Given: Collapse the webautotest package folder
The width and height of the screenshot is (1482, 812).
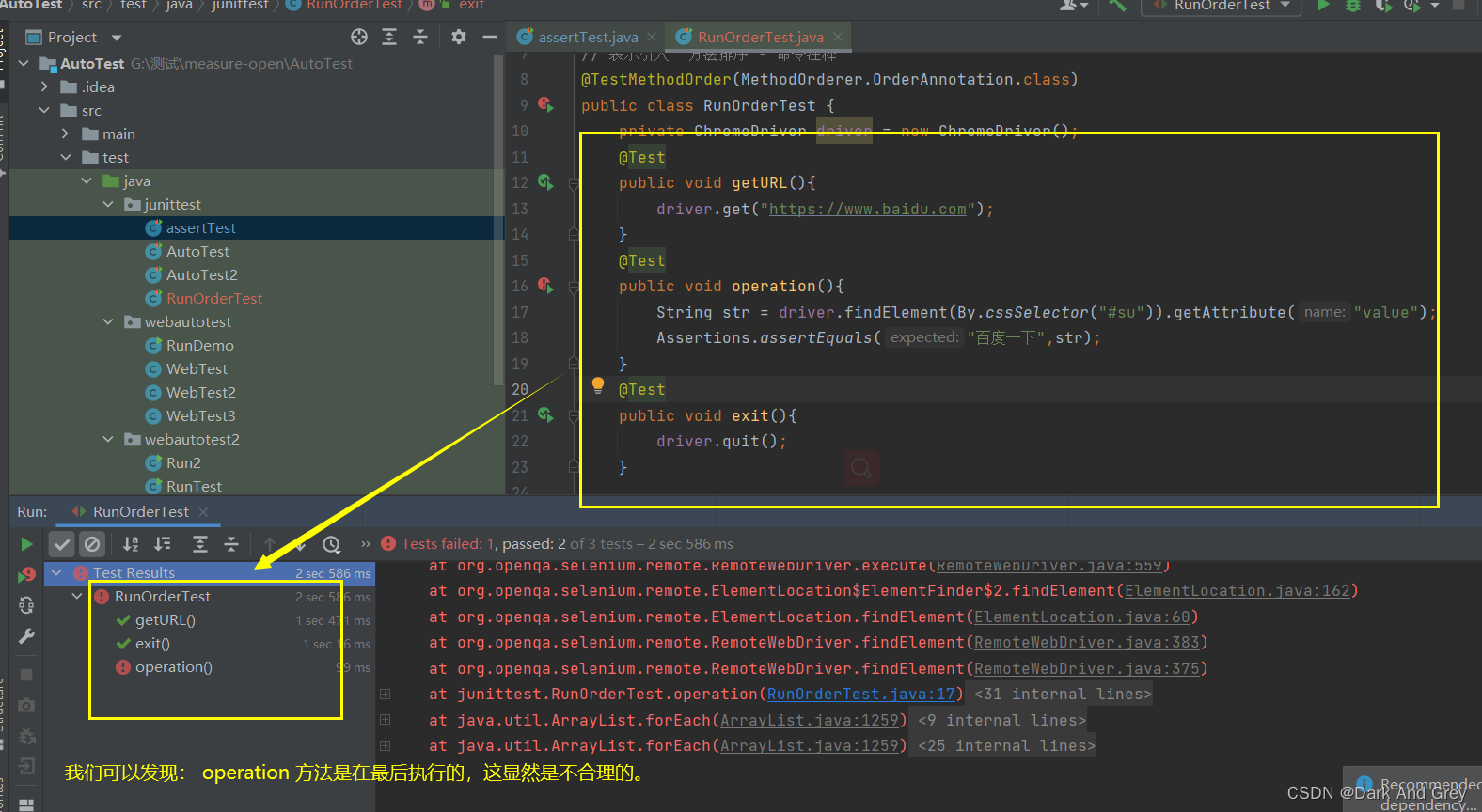Looking at the screenshot, I should pyautogui.click(x=108, y=321).
